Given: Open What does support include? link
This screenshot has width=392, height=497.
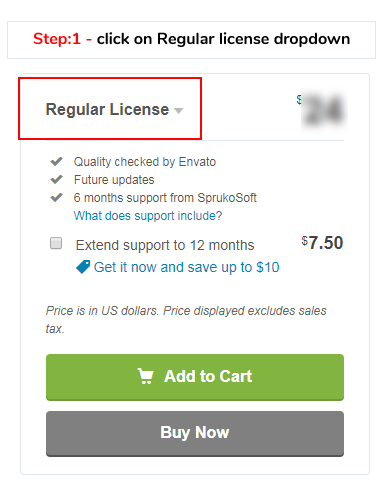Looking at the screenshot, I should 148,216.
